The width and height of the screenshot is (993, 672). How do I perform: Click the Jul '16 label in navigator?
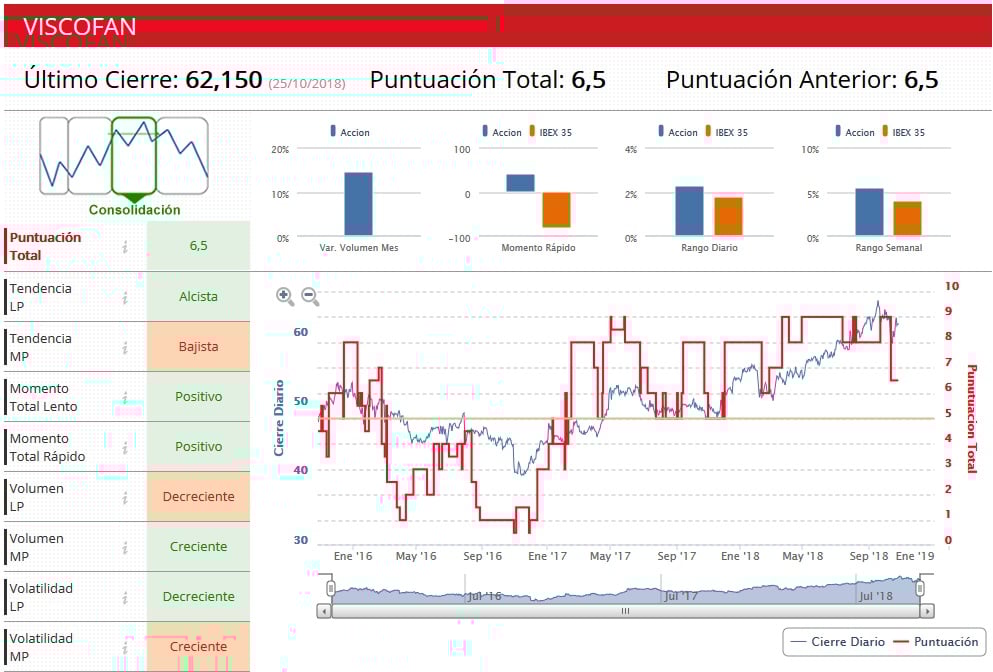tap(485, 596)
